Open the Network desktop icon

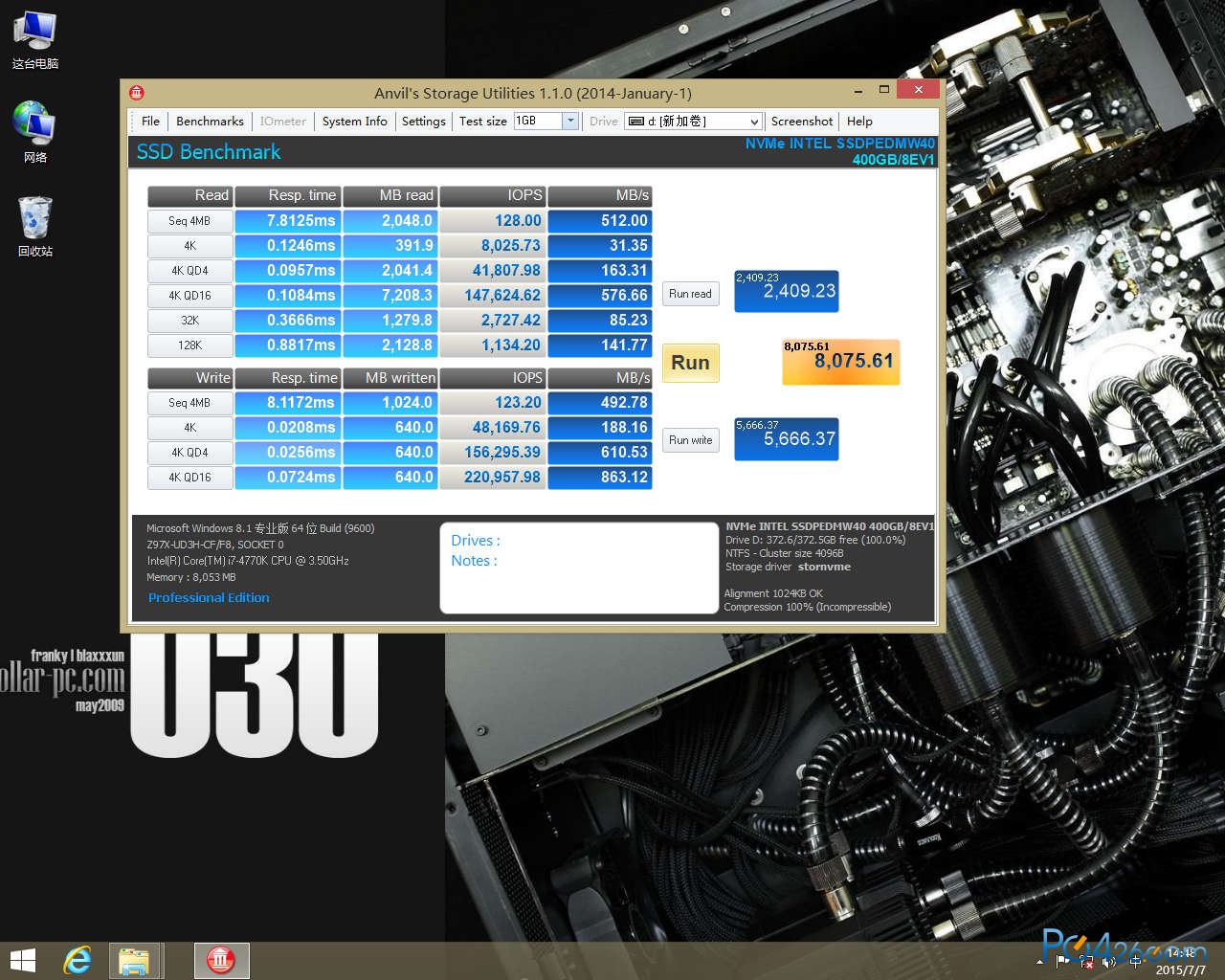34,132
